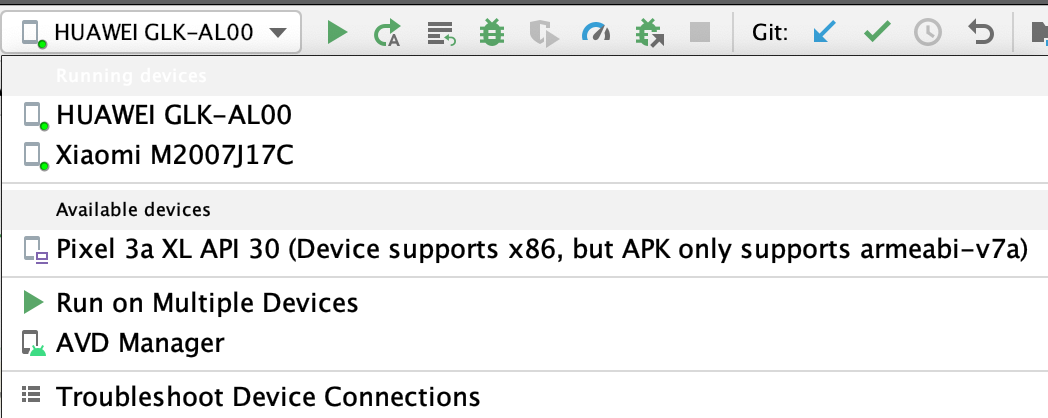
Task: Choose Run on Multiple Devices
Action: click(x=207, y=302)
